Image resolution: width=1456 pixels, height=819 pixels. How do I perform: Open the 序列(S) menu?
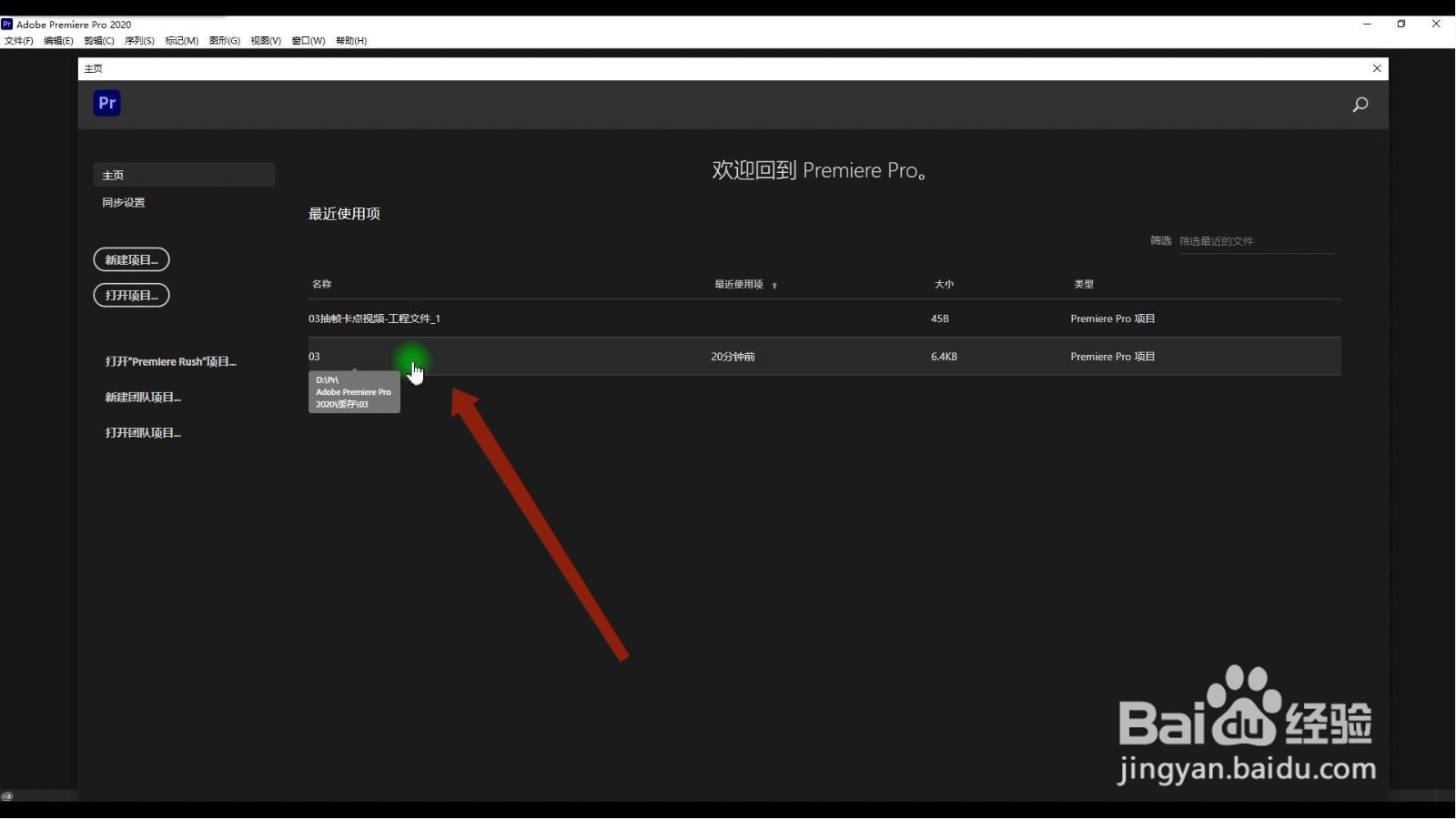(139, 41)
